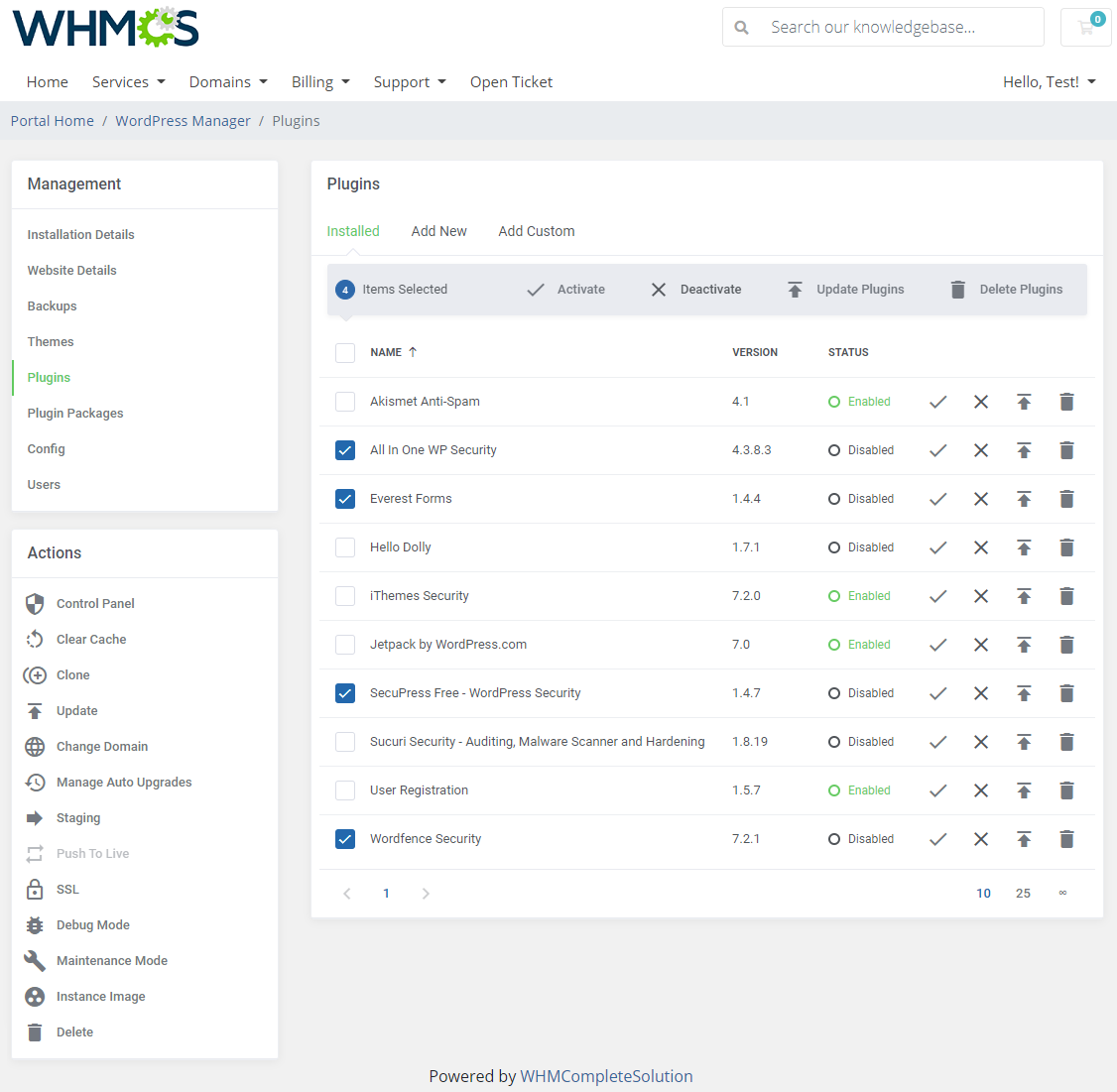Activate the Akismet Anti-Spam plugin via checkmark icon
This screenshot has width=1117, height=1092.
937,402
